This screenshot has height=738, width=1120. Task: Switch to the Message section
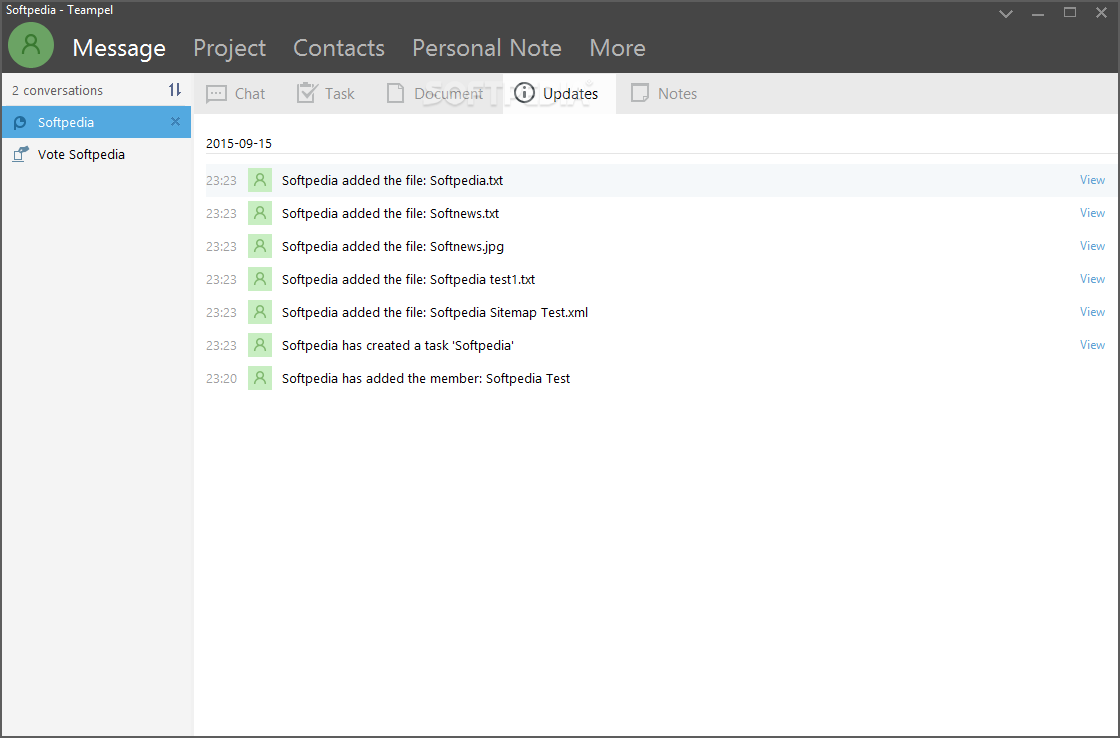(119, 48)
